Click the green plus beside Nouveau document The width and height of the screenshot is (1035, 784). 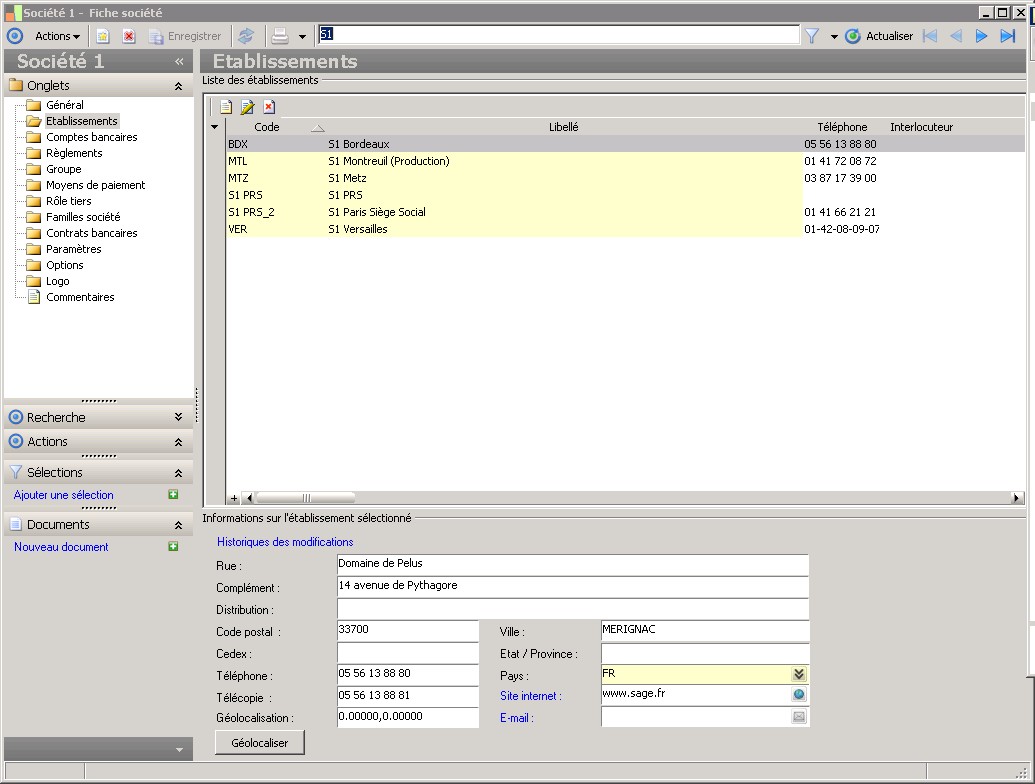(x=173, y=547)
